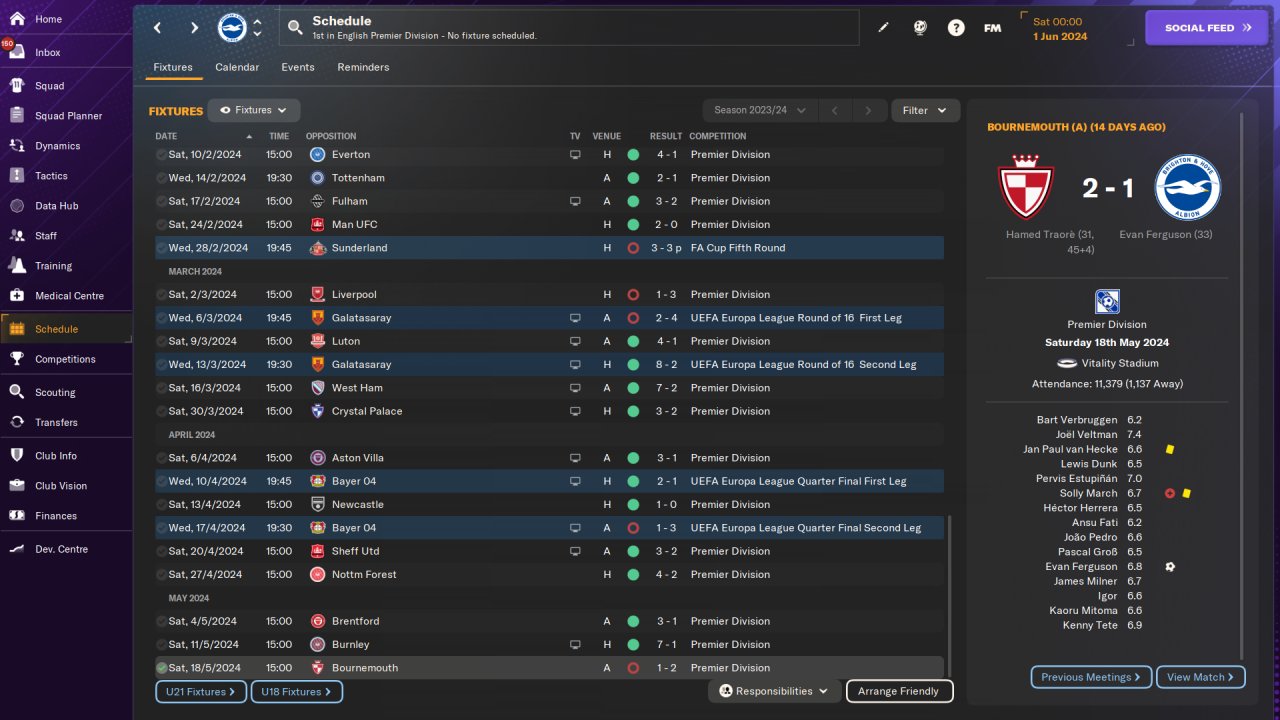The image size is (1280, 720).
Task: Open the Data Hub icon
Action: [16, 206]
